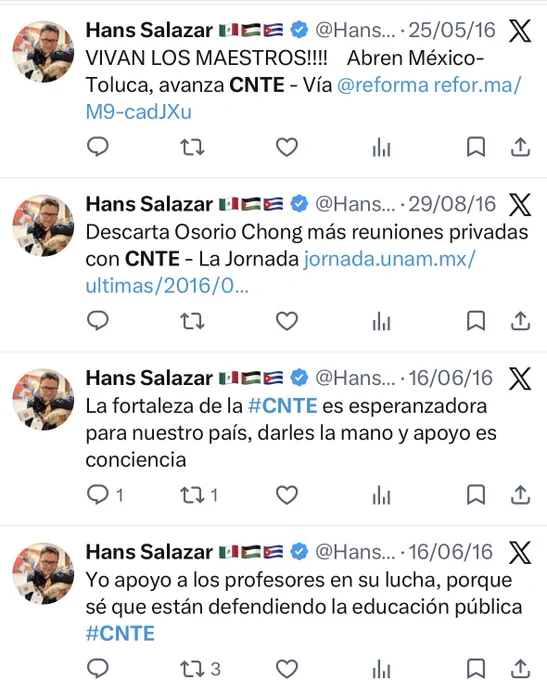
Task: Bookmark the 'La fortaleza de la #CNTE' tweet
Action: 476,494
